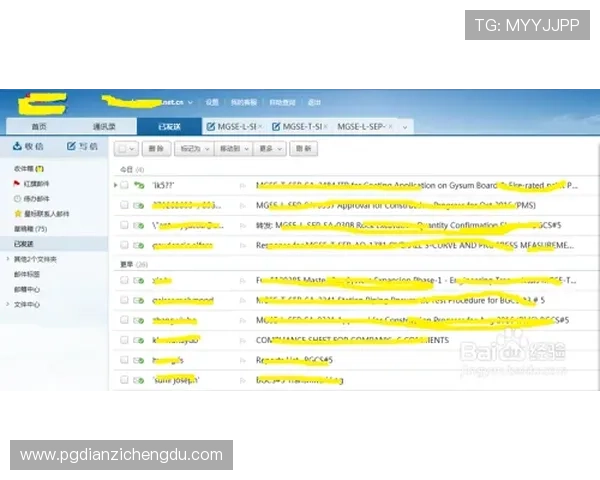Flag the COMPLIANCE SHEET email
Screen dimensions: 600x480
[x=243, y=341]
